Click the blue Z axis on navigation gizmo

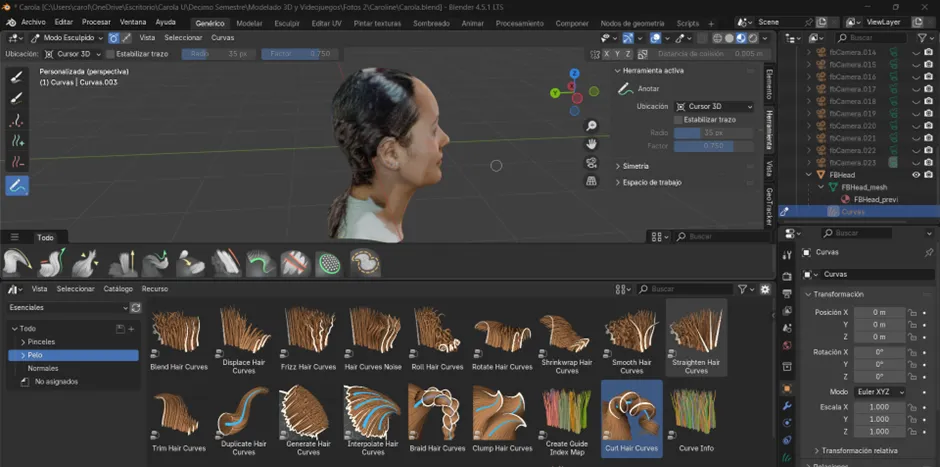[575, 73]
